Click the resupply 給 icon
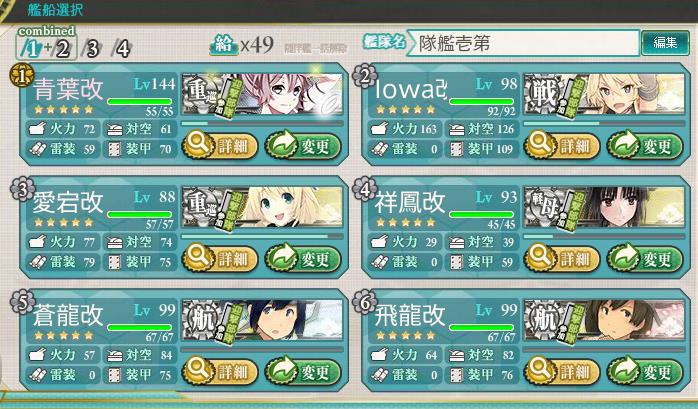 click(x=223, y=45)
